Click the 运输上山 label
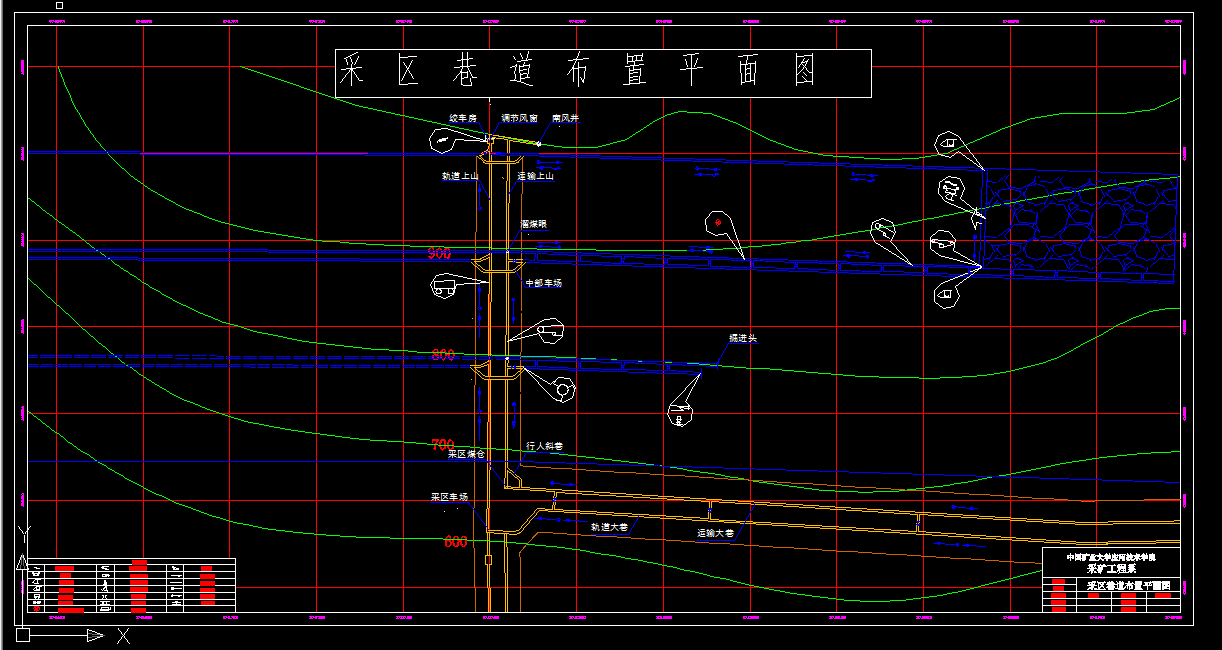Screen dimensions: 1222x650 tap(535, 176)
